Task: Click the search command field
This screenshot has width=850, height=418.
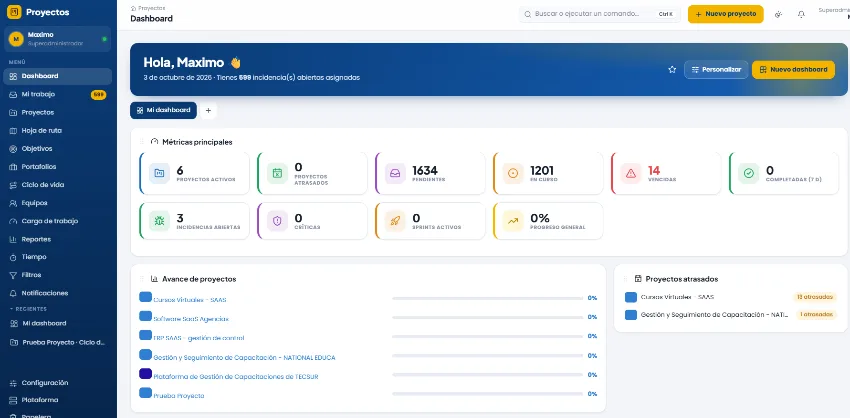Action: 600,14
